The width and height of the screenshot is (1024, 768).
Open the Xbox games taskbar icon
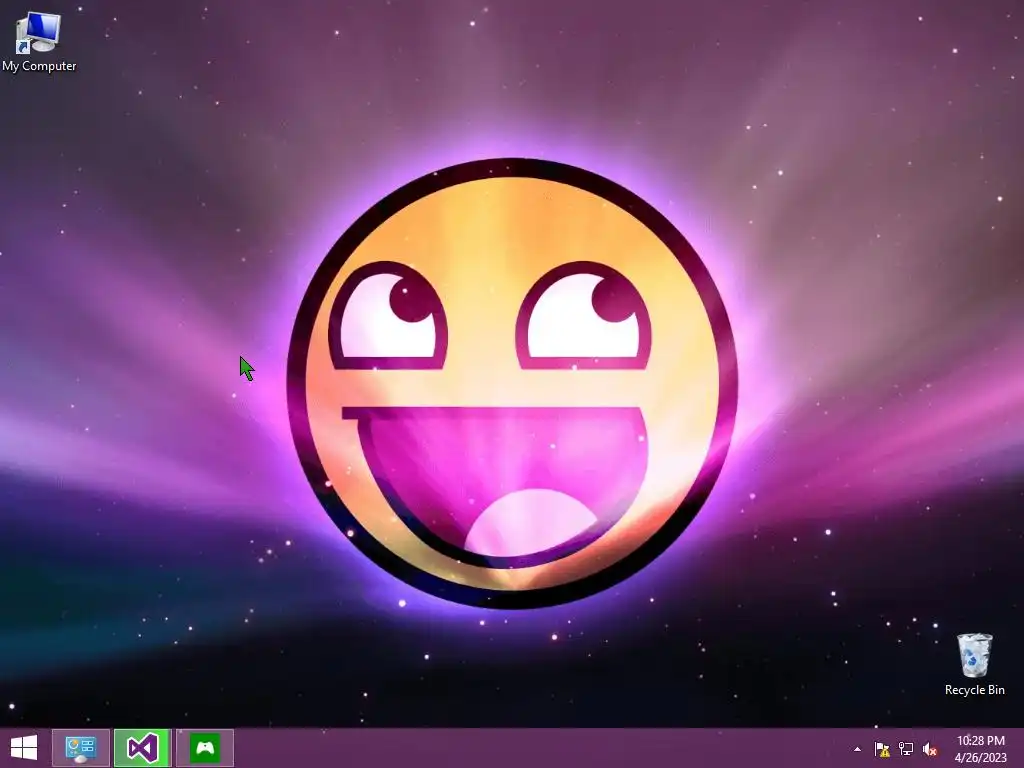(205, 748)
